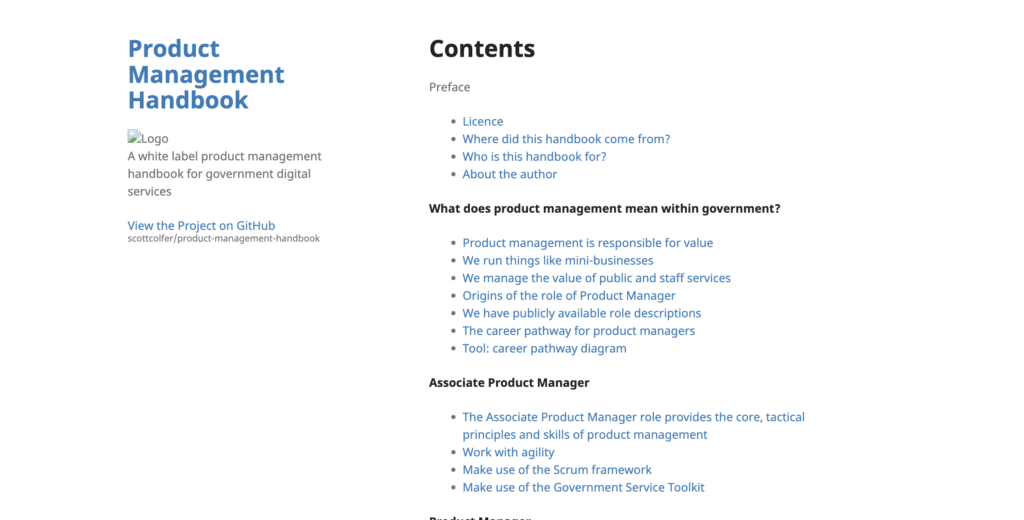Image resolution: width=1024 pixels, height=520 pixels.
Task: Click the Contents heading
Action: pos(482,49)
